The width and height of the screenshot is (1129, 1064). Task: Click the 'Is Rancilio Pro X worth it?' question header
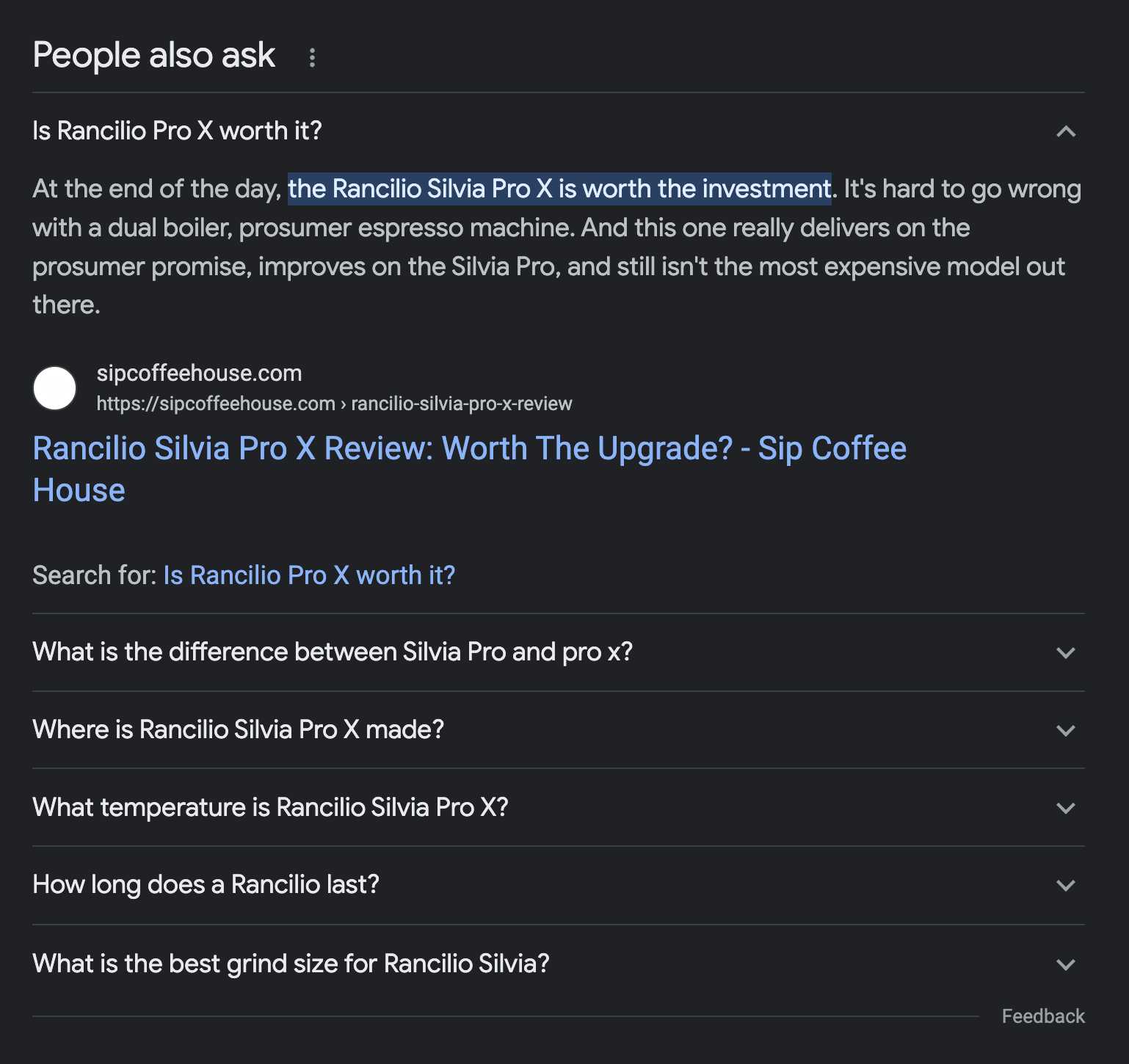pyautogui.click(x=559, y=131)
